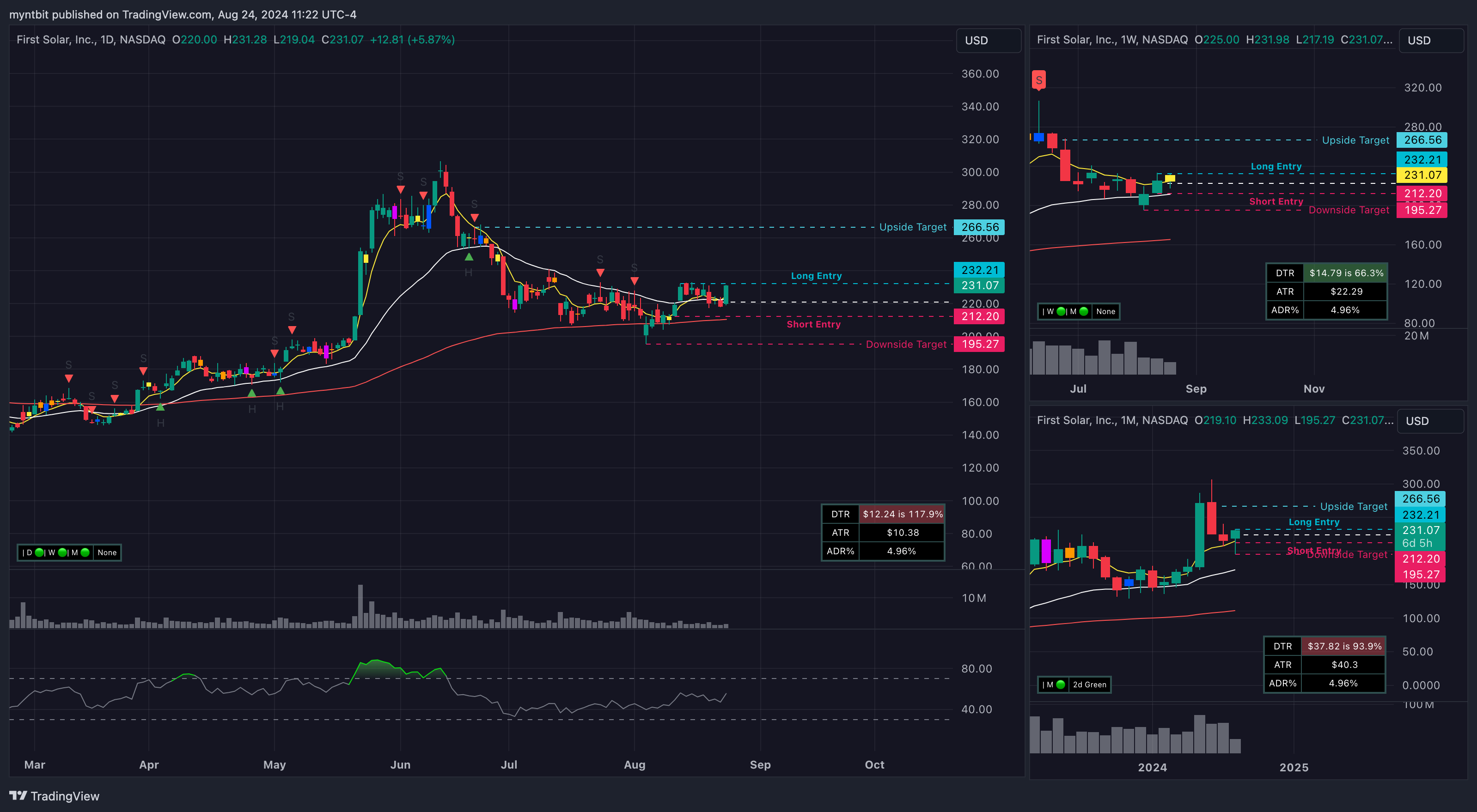1477x812 pixels.
Task: Click ATR value $22.29 in weekly table
Action: click(1346, 291)
